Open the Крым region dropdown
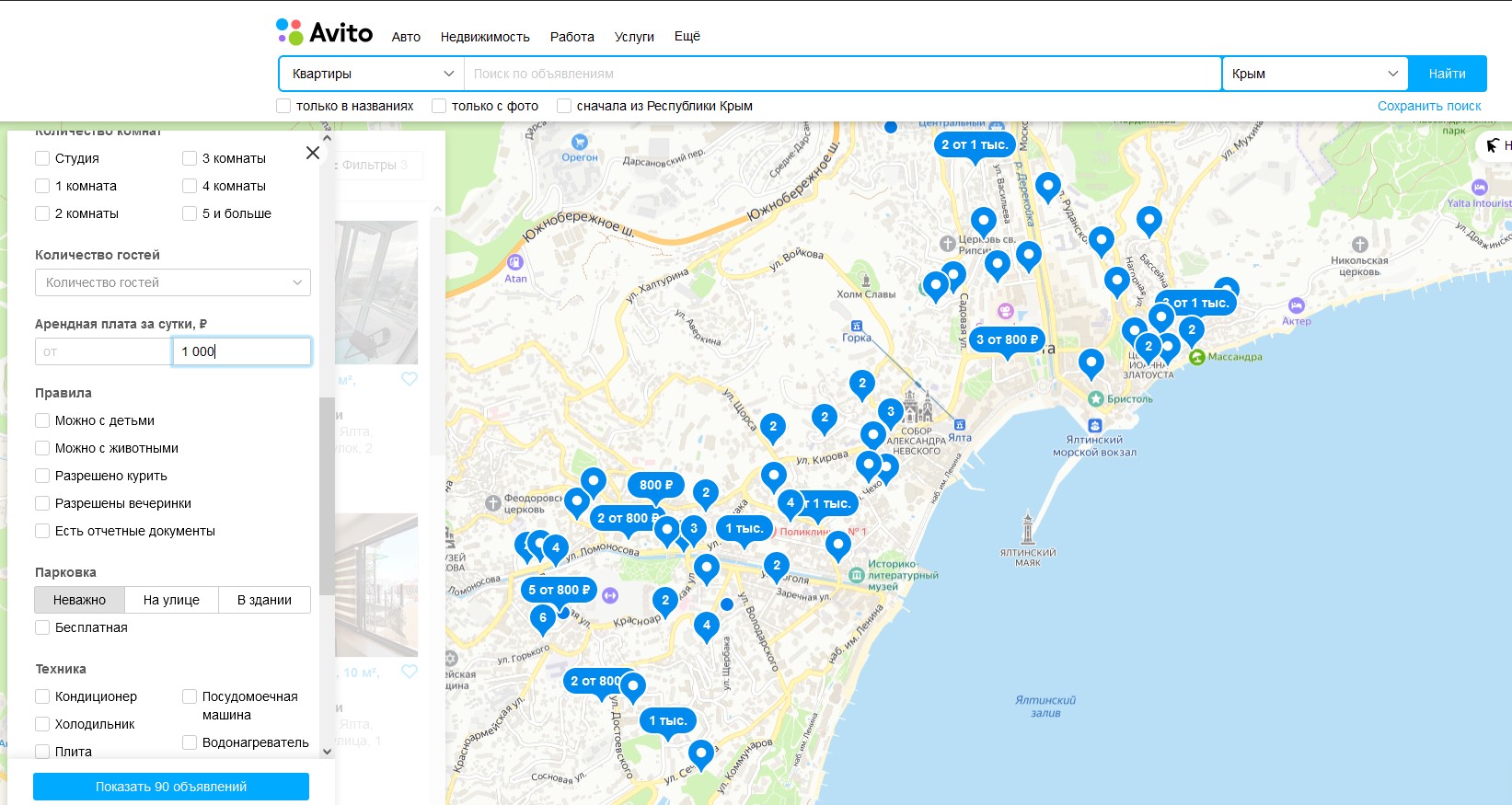Screen dimensions: 1512x805 pos(1315,74)
